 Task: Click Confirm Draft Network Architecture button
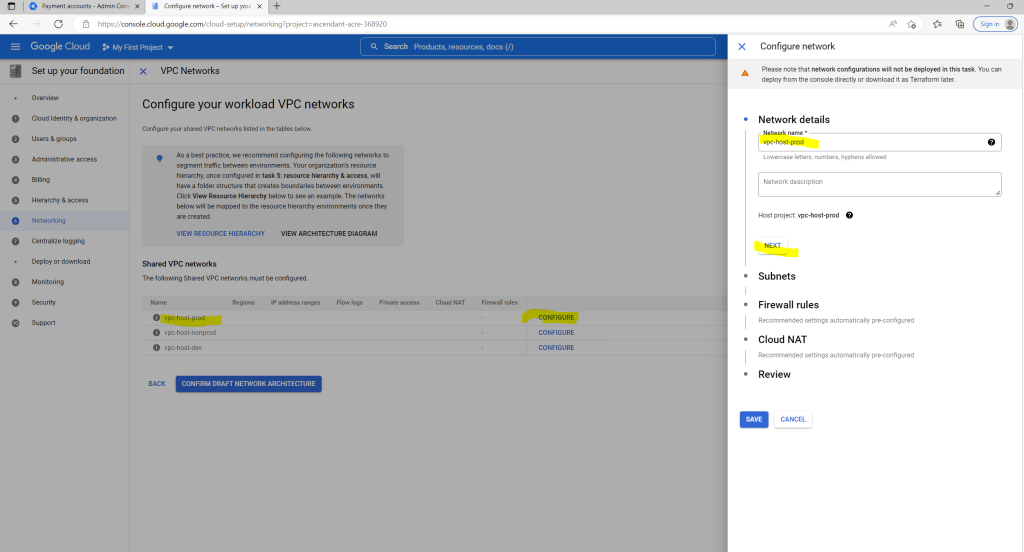coord(248,383)
